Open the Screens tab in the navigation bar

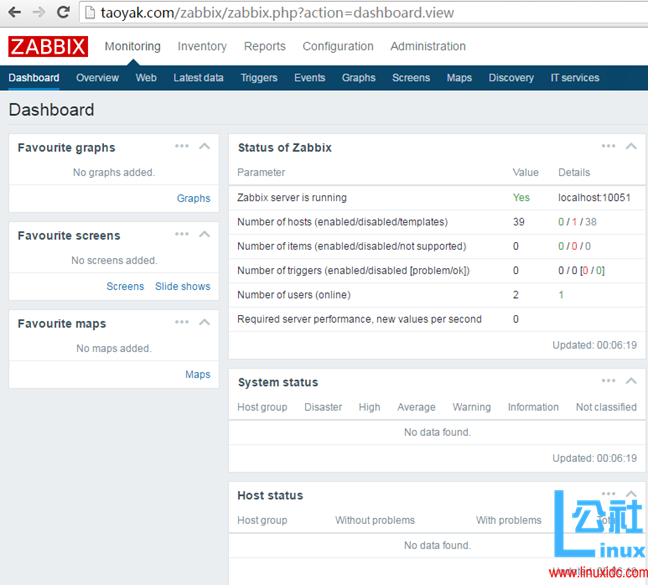click(411, 78)
